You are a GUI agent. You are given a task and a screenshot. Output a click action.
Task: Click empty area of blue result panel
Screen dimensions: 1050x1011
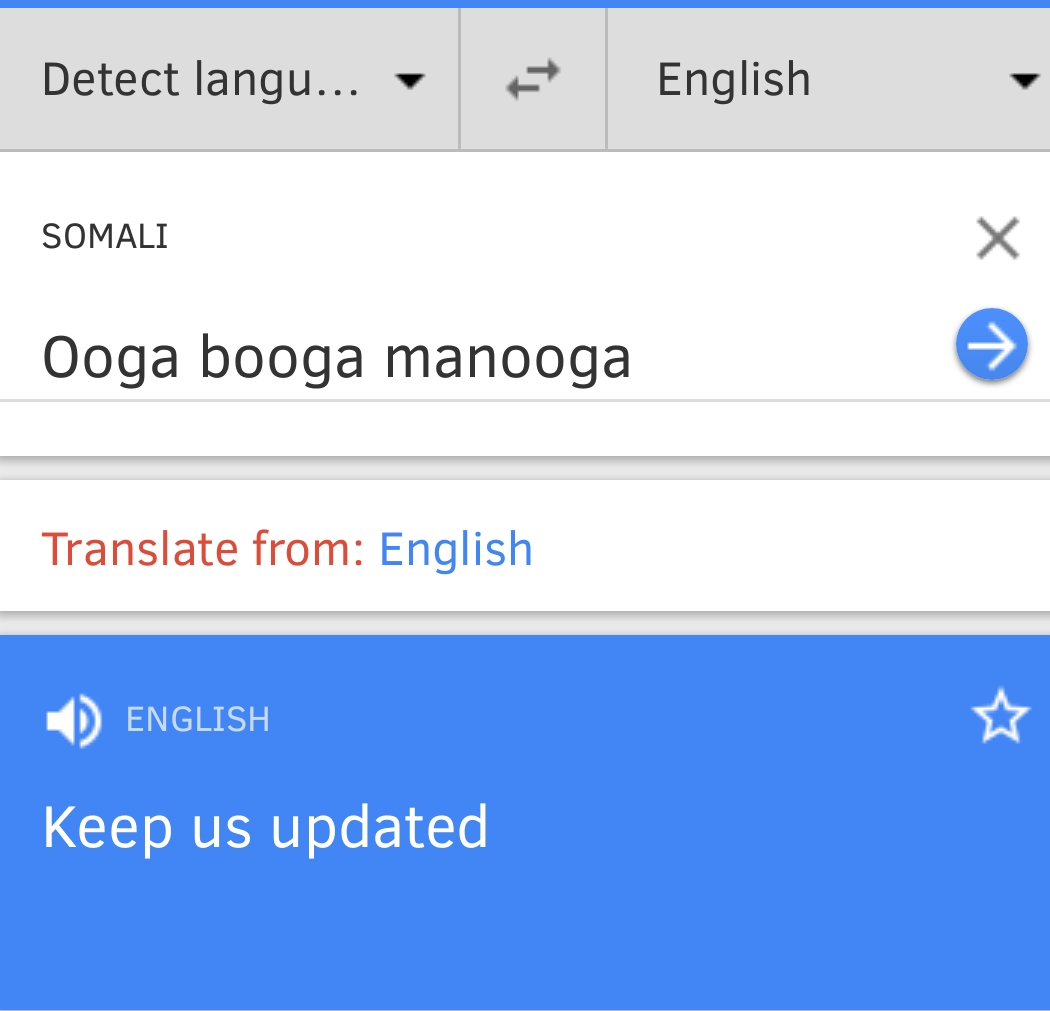coord(700,920)
